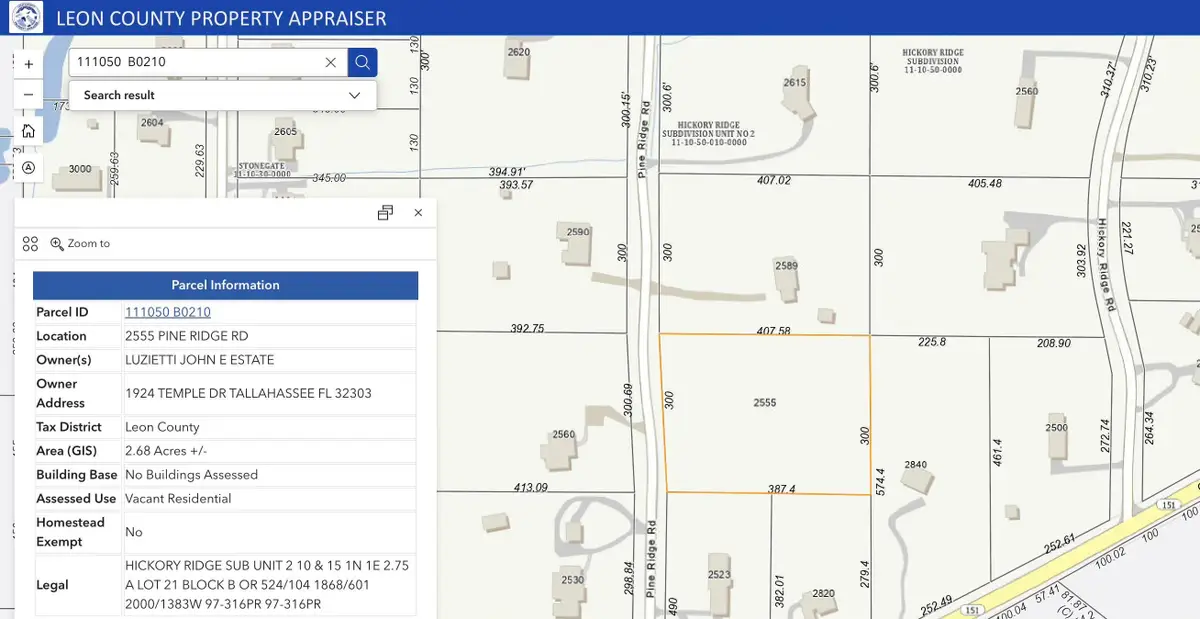Reset the map compass orientation
The height and width of the screenshot is (619, 1200).
[28, 167]
